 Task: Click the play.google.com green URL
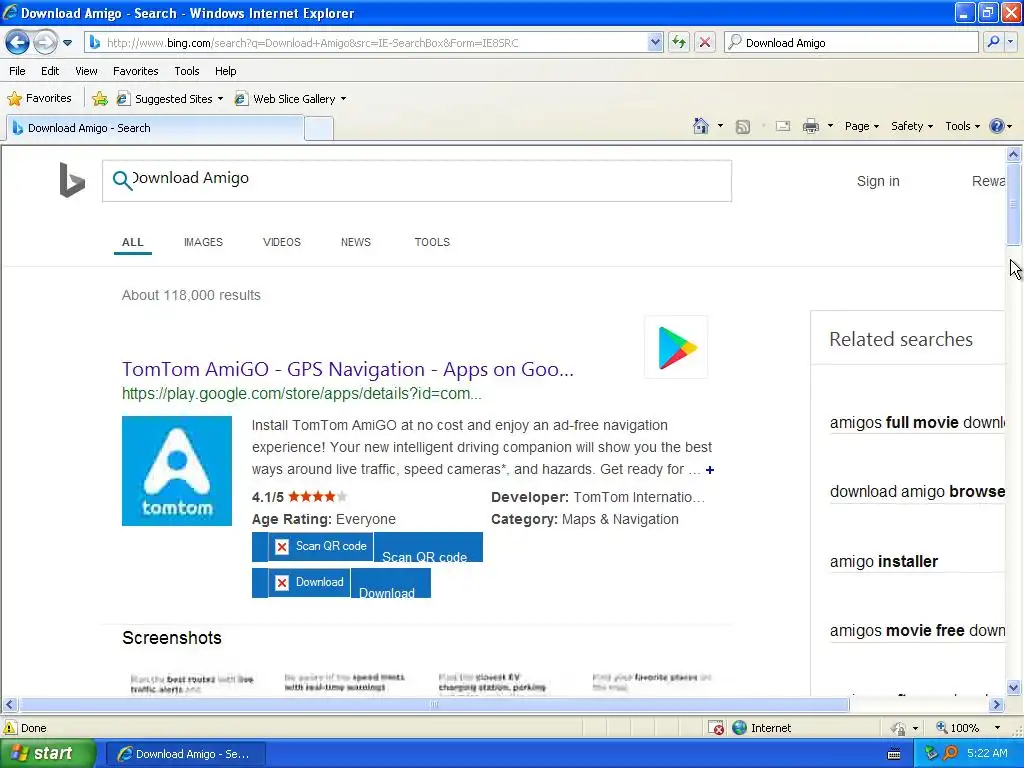click(x=302, y=394)
